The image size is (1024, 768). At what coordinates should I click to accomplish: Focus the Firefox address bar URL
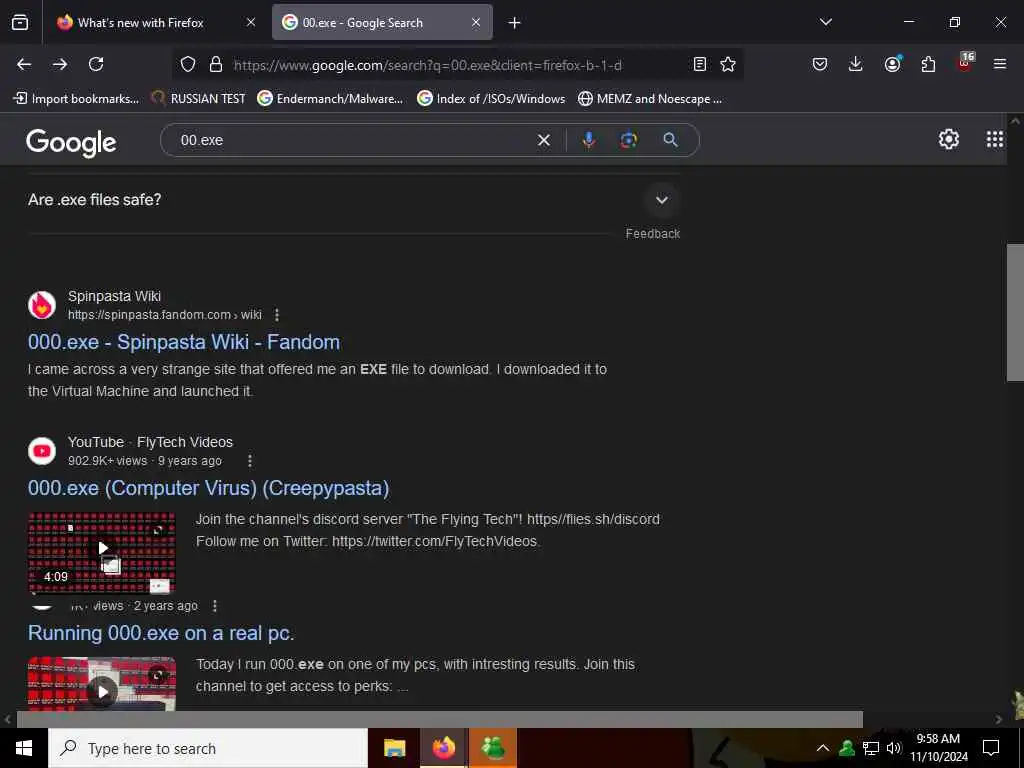click(428, 65)
